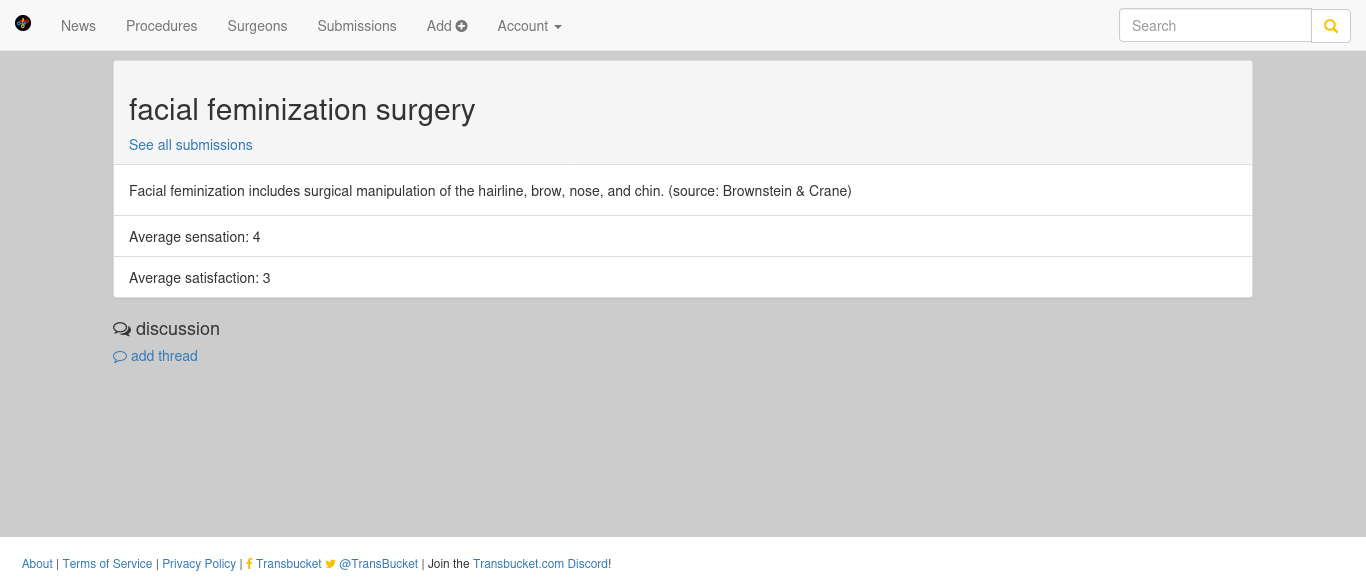The width and height of the screenshot is (1366, 587).
Task: Expand the Account dropdown caret
Action: click(x=557, y=27)
